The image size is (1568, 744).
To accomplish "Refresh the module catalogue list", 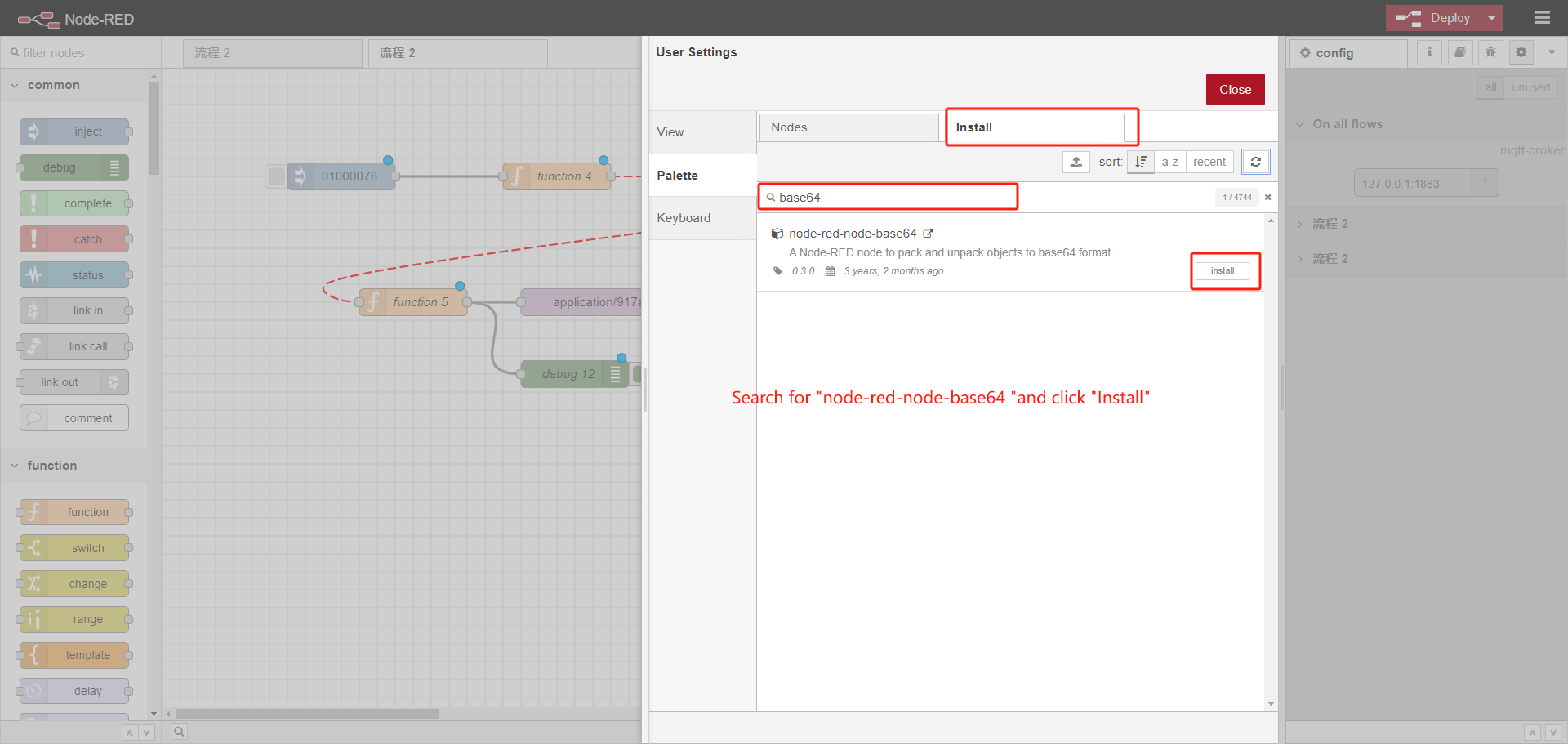I will click(x=1256, y=162).
